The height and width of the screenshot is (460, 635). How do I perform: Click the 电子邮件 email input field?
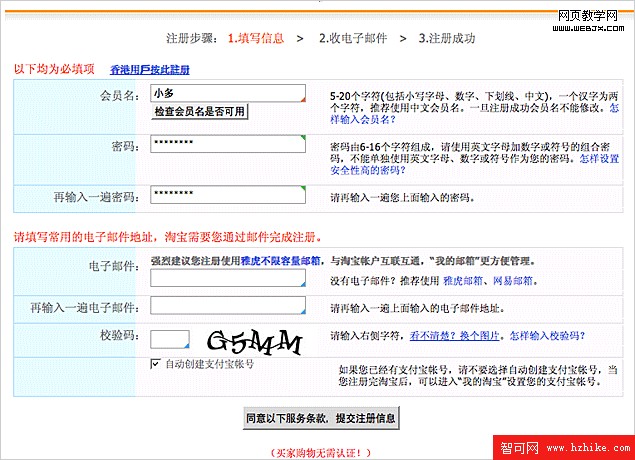(227, 278)
